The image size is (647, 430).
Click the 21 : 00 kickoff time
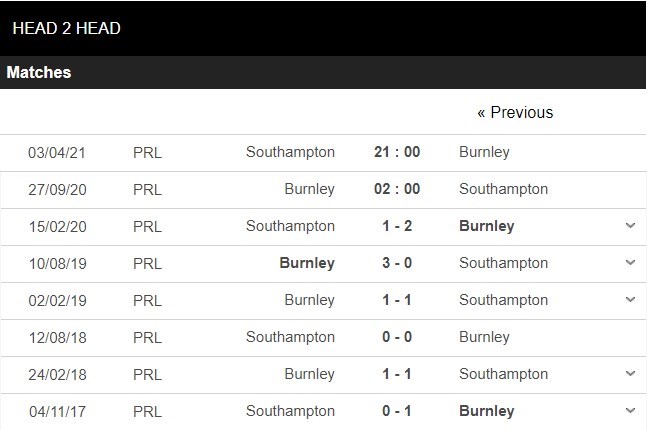pos(397,152)
